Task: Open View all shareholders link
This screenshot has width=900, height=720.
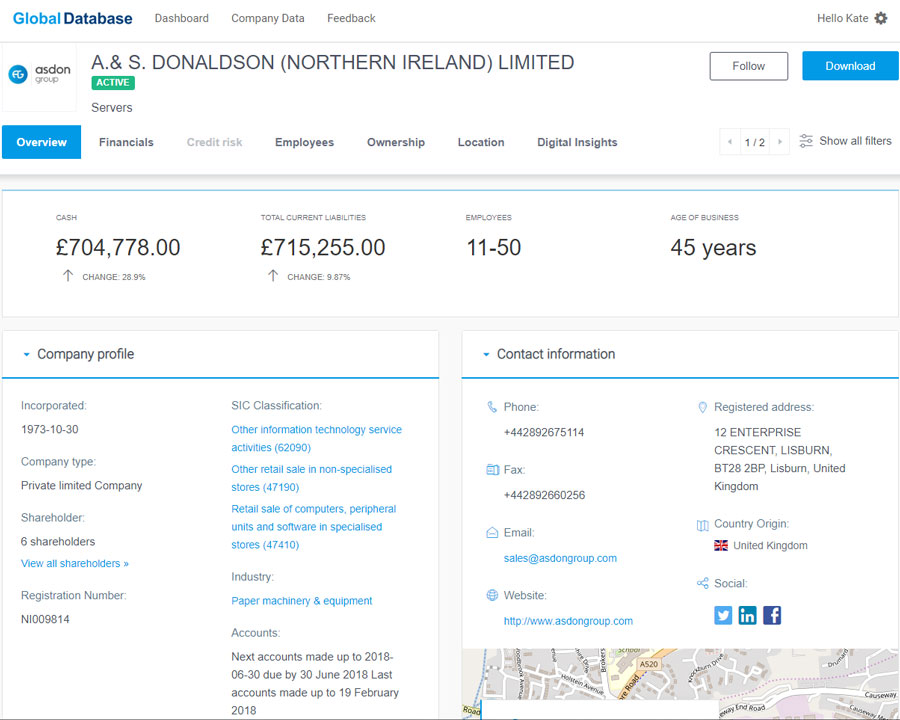Action: (x=75, y=563)
